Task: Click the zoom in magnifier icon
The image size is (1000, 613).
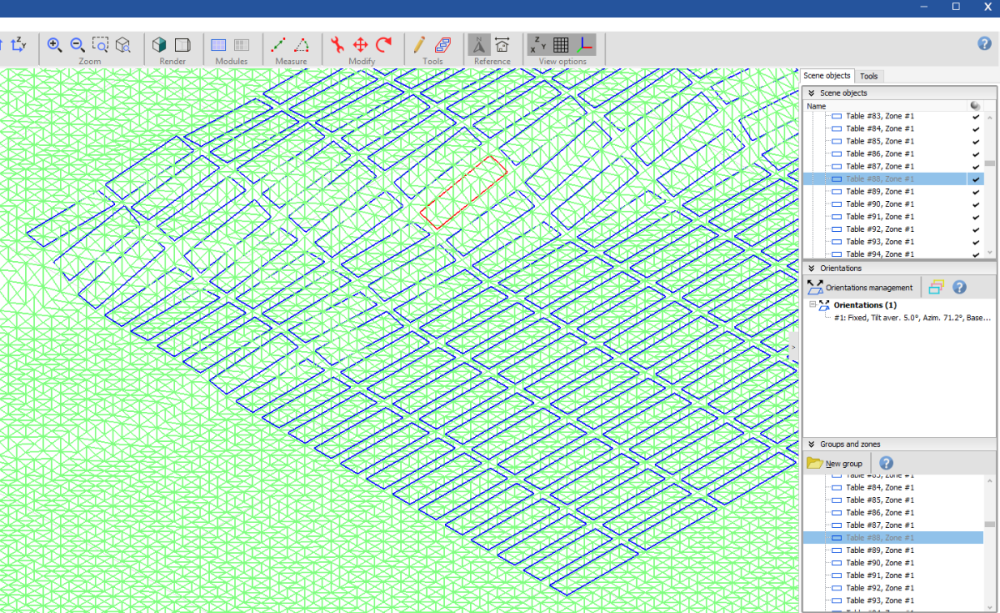Action: [x=54, y=45]
